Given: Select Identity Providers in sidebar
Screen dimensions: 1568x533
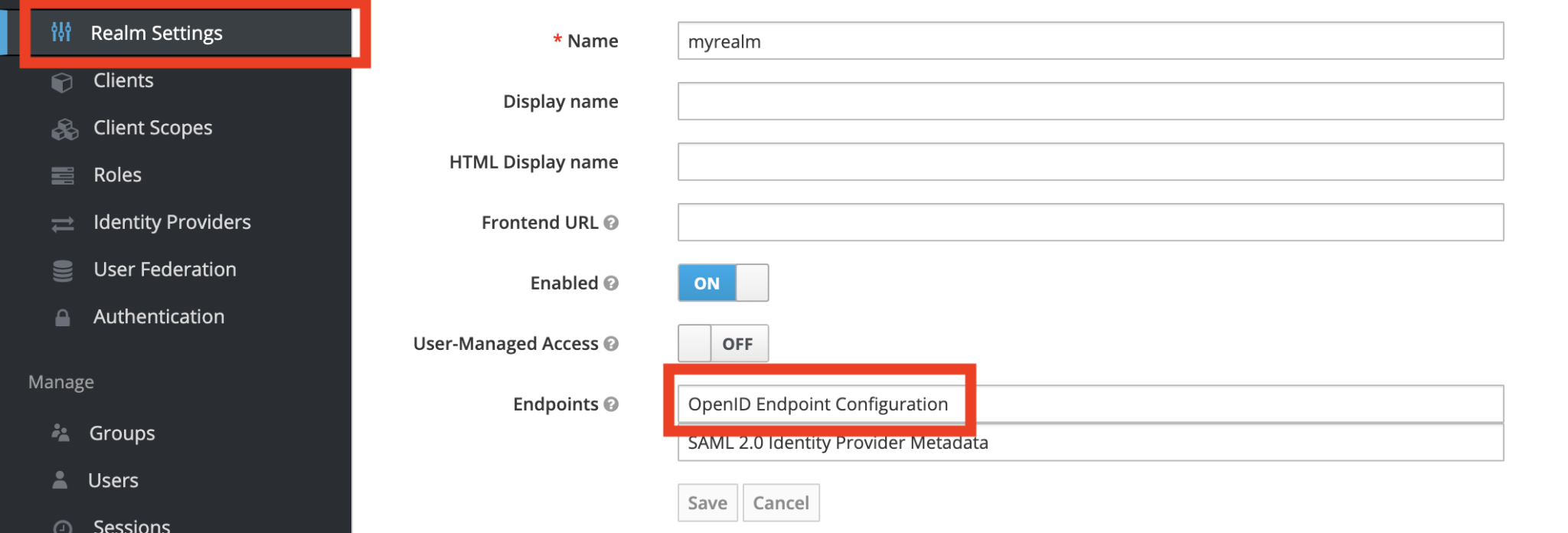Looking at the screenshot, I should tap(172, 222).
